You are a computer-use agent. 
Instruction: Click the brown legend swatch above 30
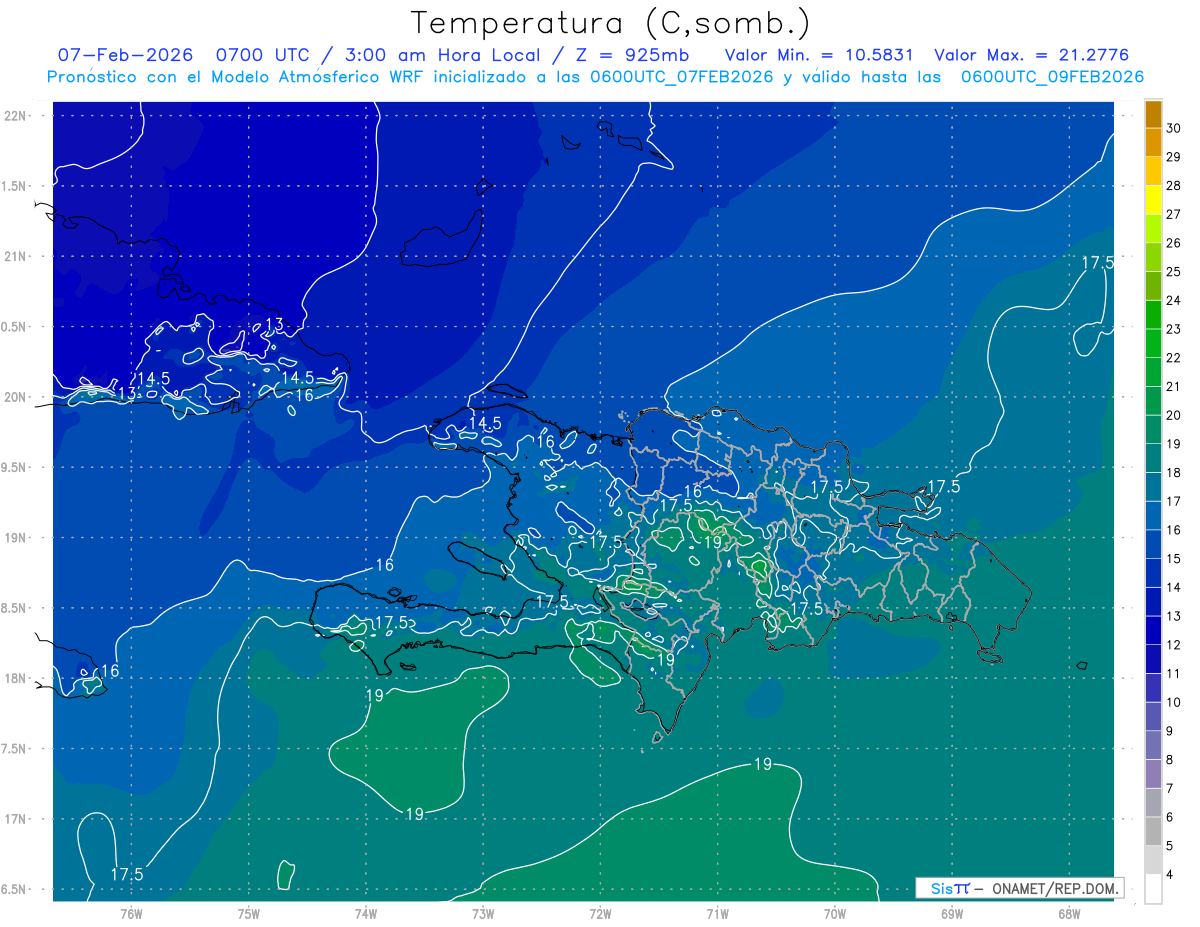[x=1153, y=114]
